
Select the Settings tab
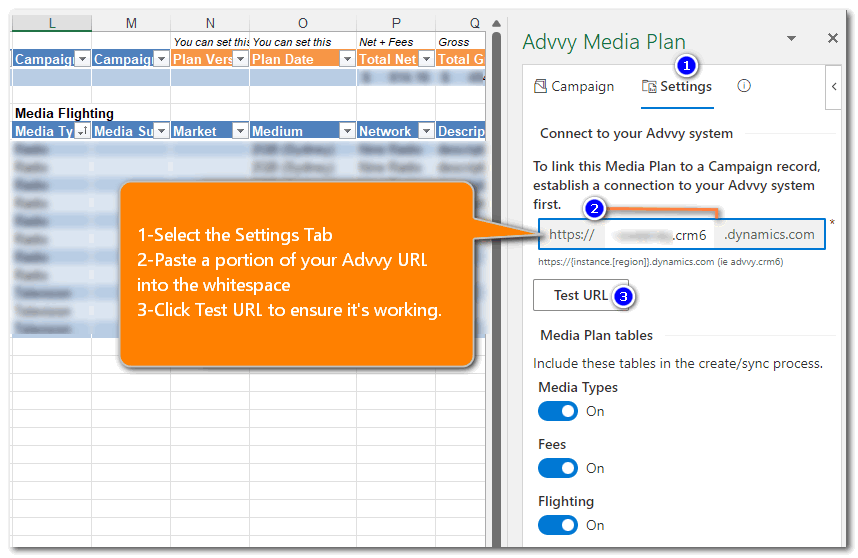677,86
